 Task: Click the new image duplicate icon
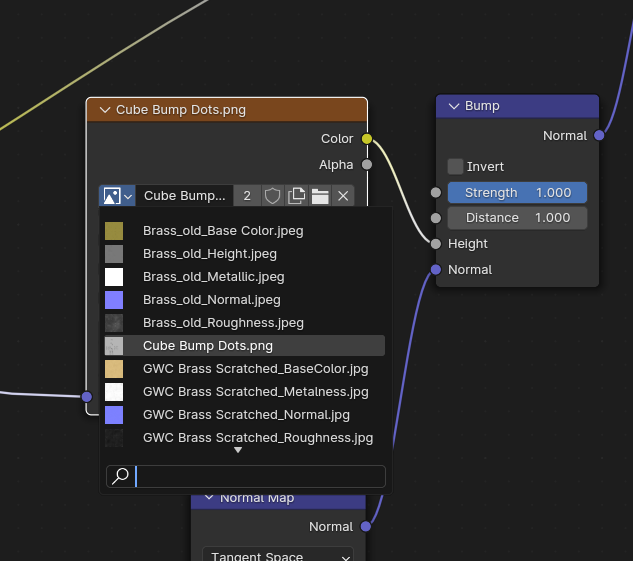click(296, 196)
